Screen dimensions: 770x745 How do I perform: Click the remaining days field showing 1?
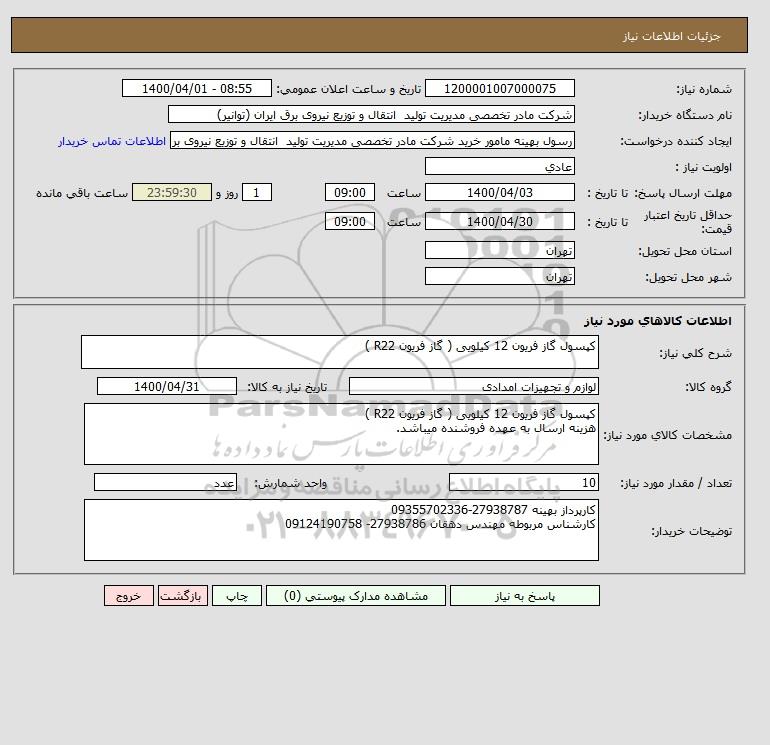pyautogui.click(x=256, y=193)
